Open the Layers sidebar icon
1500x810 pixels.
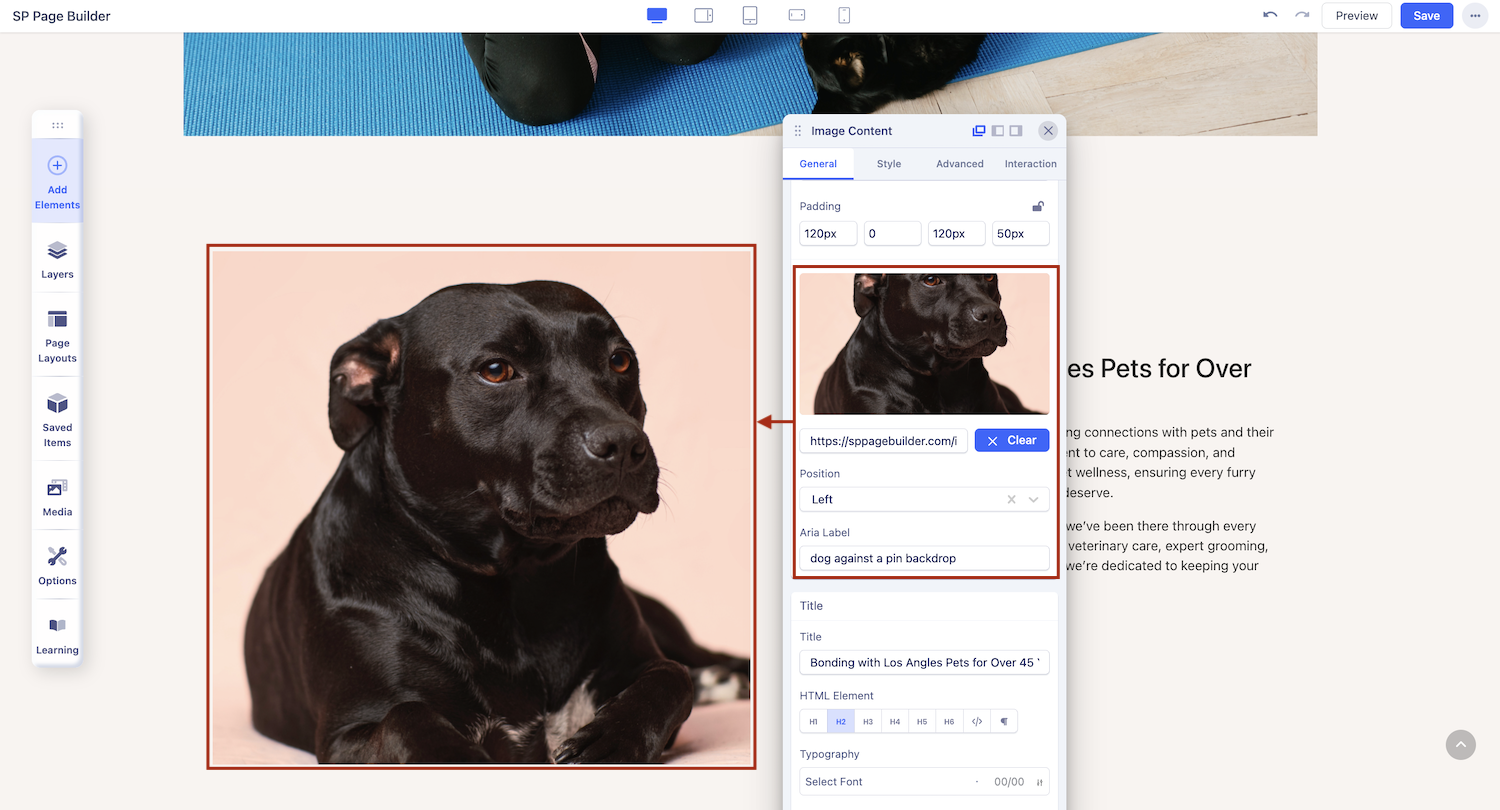(x=57, y=258)
